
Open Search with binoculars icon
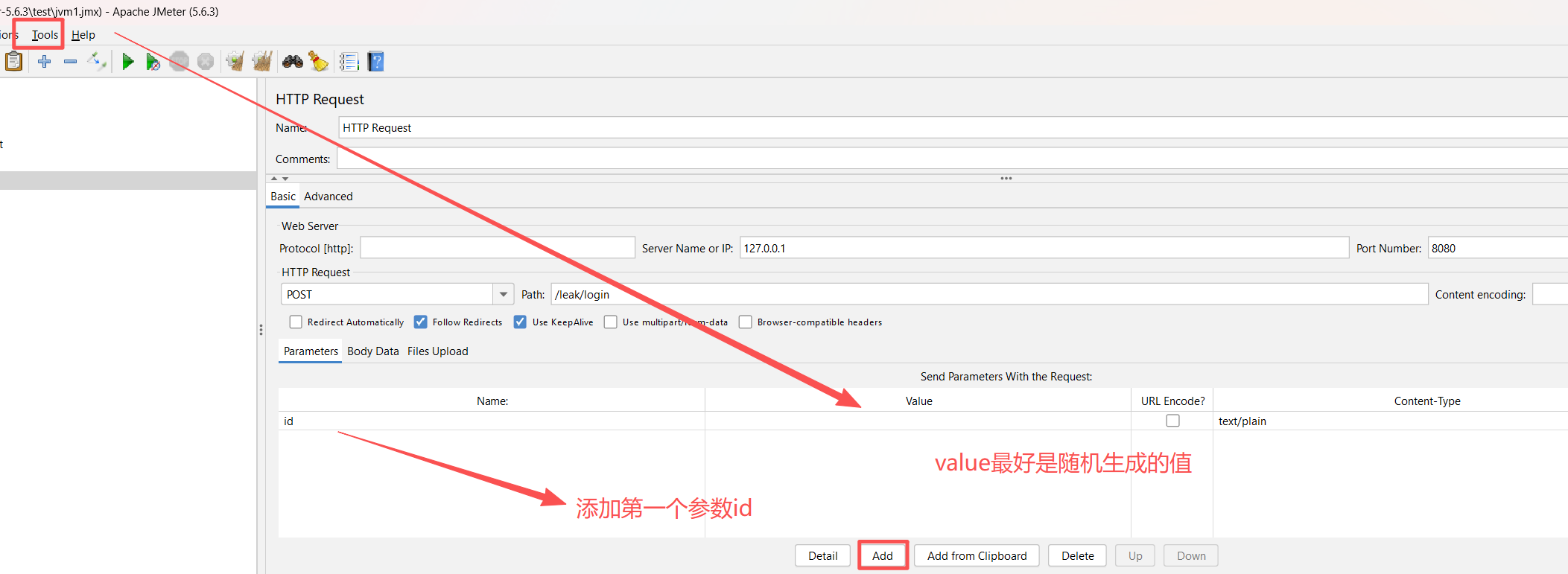(293, 62)
